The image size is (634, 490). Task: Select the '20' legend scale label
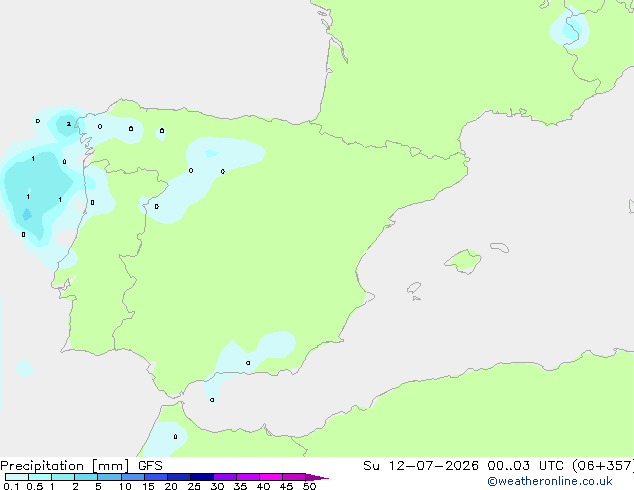coord(171,486)
